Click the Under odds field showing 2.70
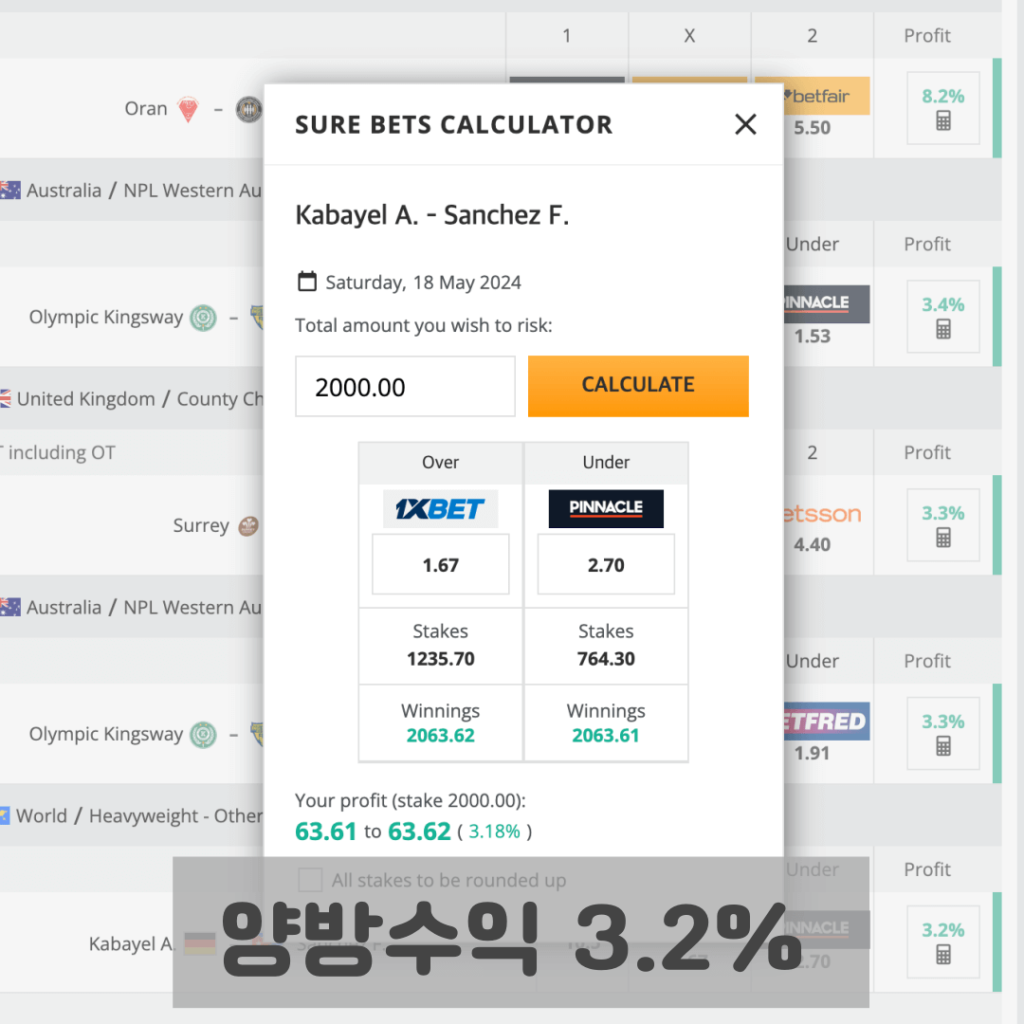The height and width of the screenshot is (1024, 1024). click(x=606, y=565)
